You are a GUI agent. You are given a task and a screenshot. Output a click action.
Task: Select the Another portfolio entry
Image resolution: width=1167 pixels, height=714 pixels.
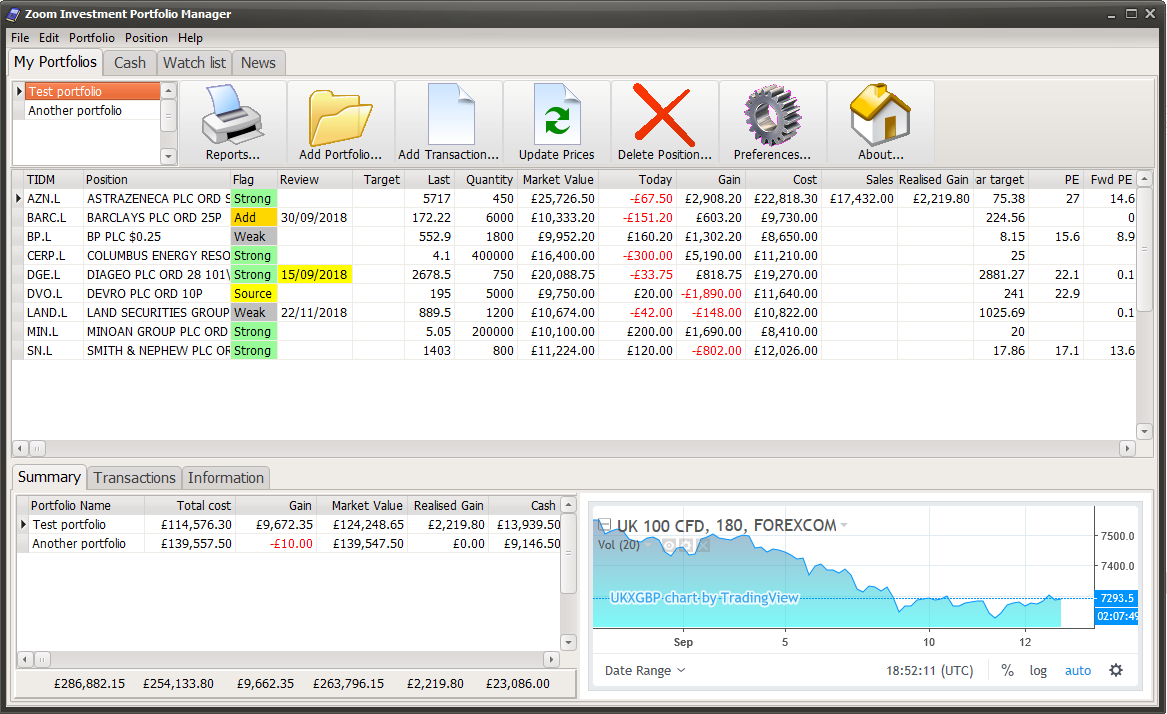76,110
